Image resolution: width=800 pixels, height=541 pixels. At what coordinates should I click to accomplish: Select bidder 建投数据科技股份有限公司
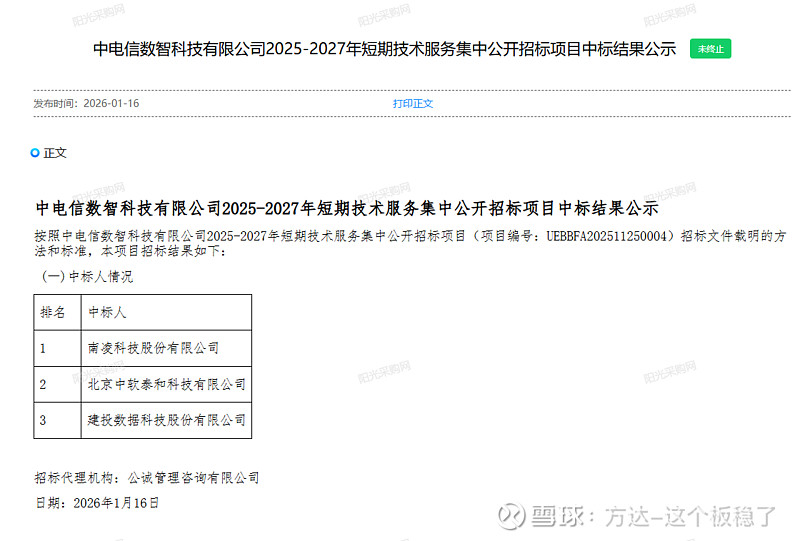(x=167, y=420)
